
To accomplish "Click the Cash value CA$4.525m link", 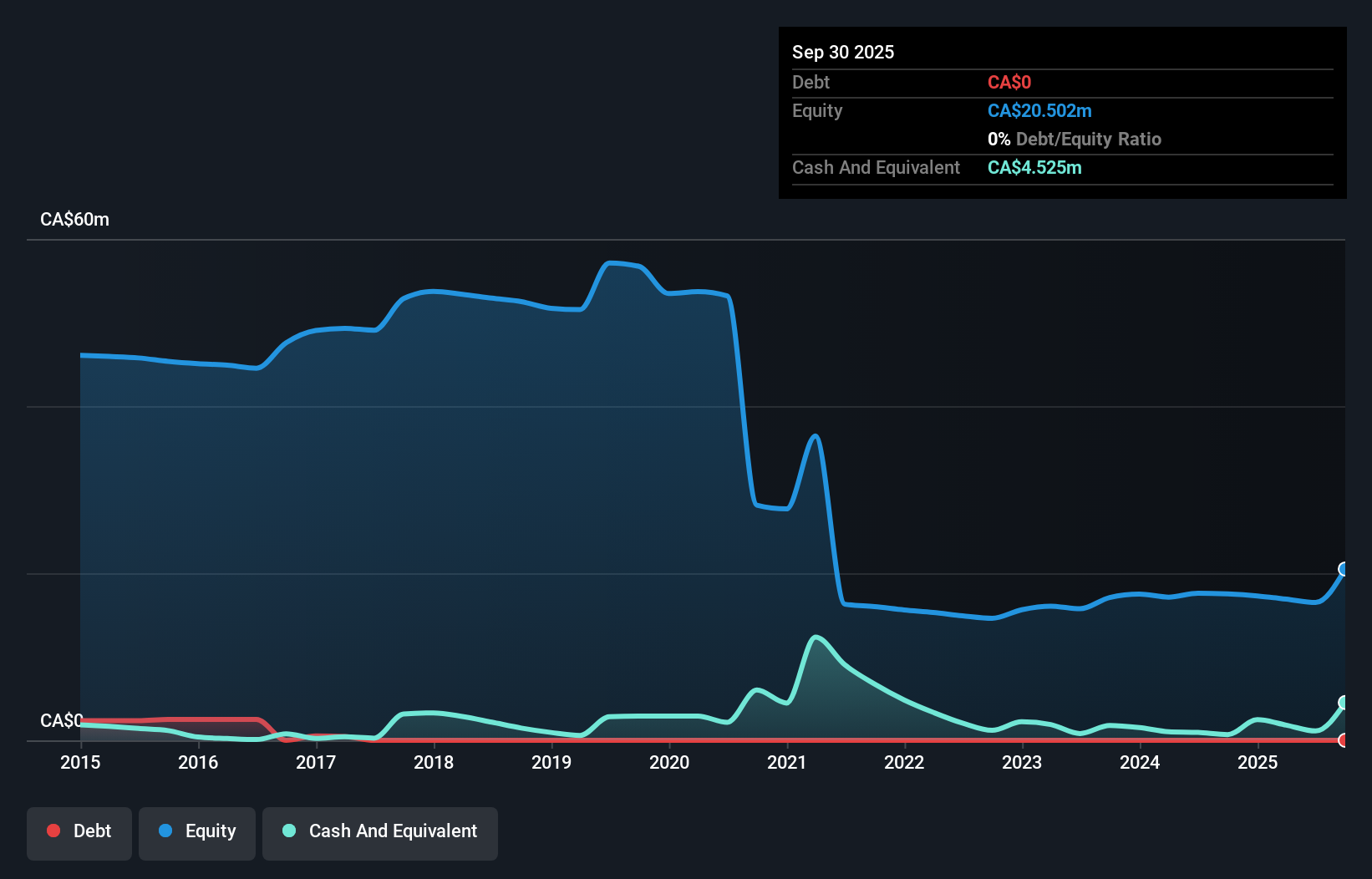I will click(x=1034, y=167).
